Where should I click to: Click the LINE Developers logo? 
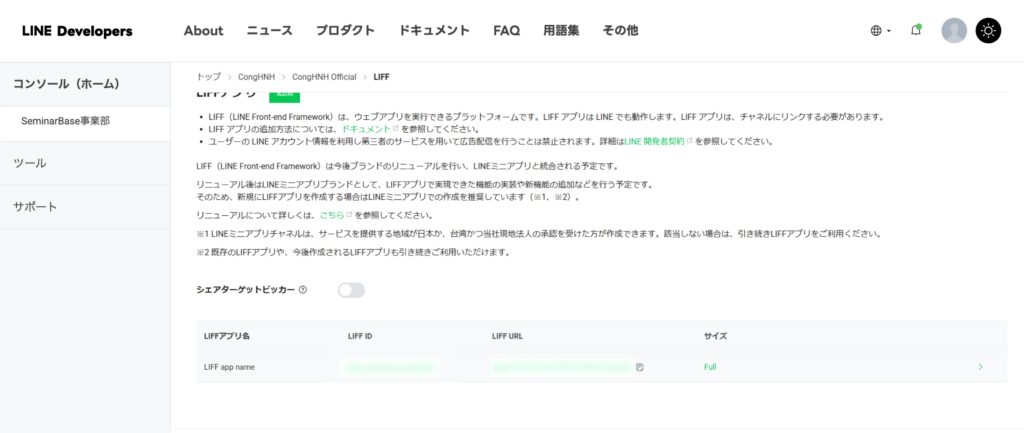pyautogui.click(x=77, y=31)
